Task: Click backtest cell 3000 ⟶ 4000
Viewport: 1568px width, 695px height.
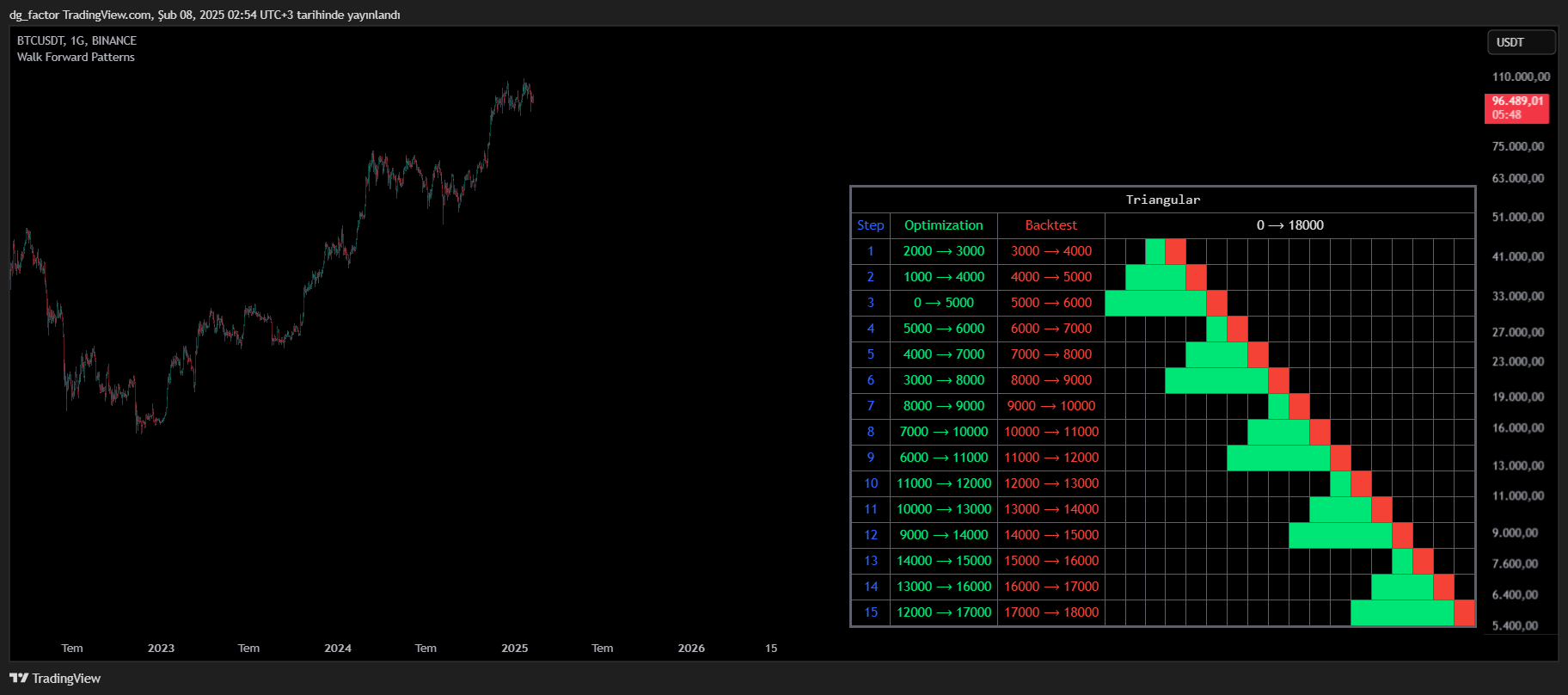Action: [1051, 251]
